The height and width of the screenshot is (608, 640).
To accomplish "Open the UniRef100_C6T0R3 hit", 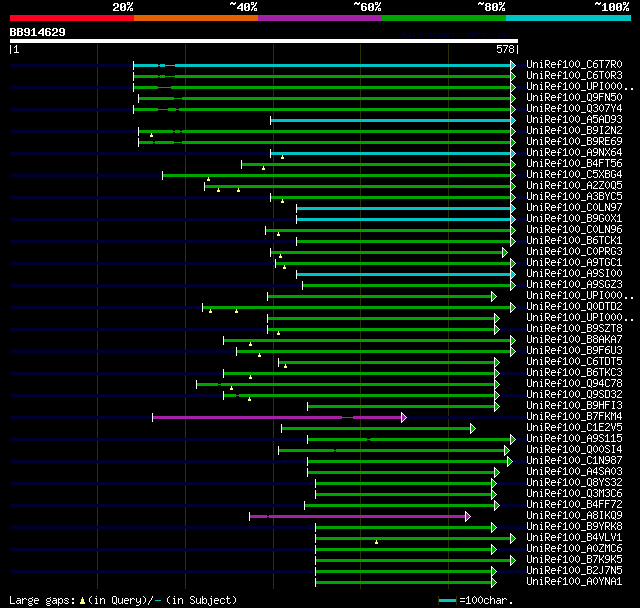I will pyautogui.click(x=574, y=75).
